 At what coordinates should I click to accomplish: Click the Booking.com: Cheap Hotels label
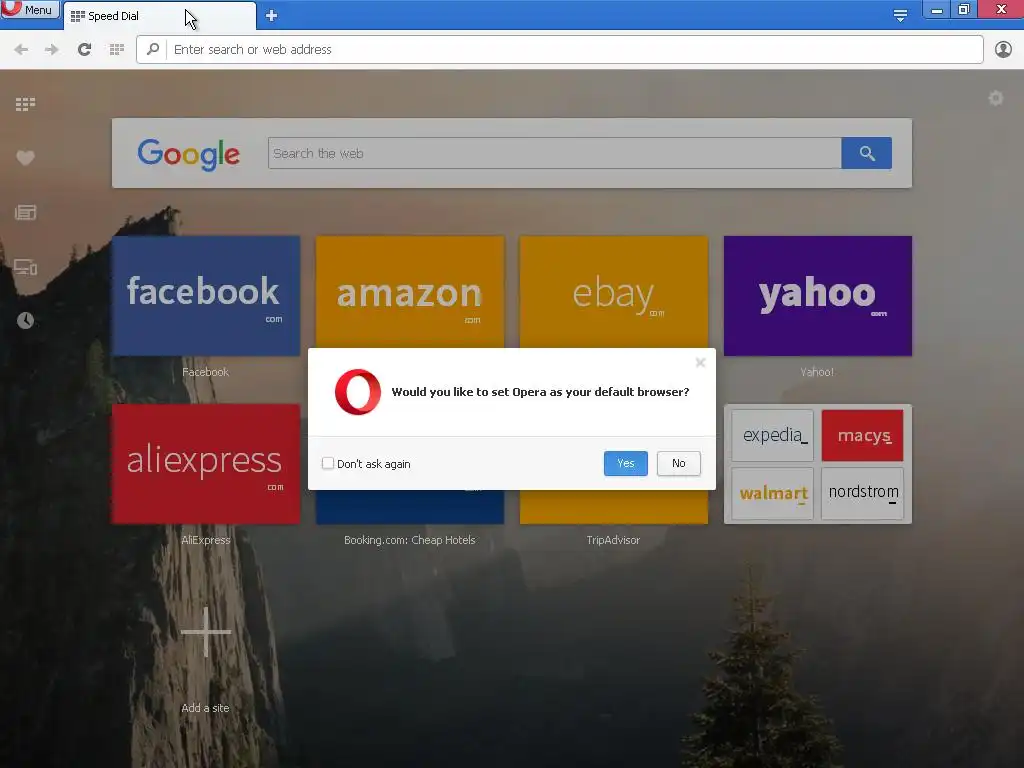click(x=410, y=540)
